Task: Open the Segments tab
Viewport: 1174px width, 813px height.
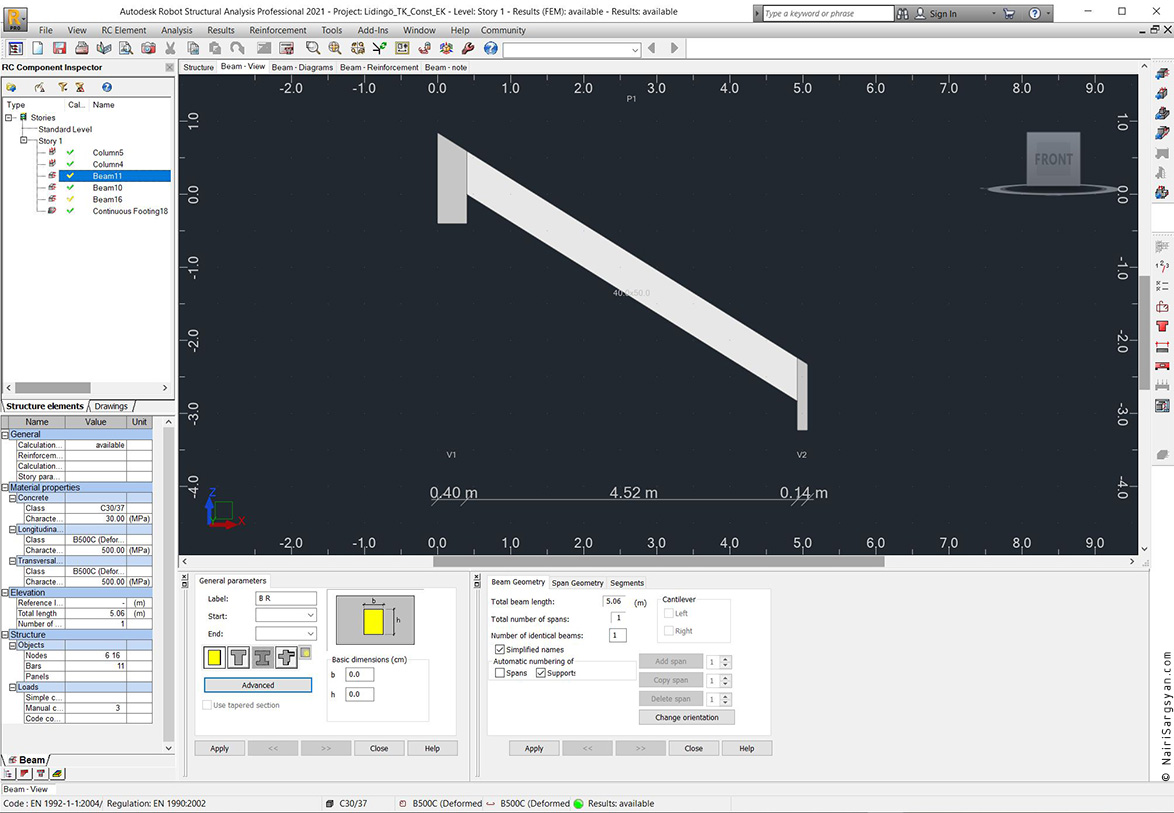Action: coord(627,582)
